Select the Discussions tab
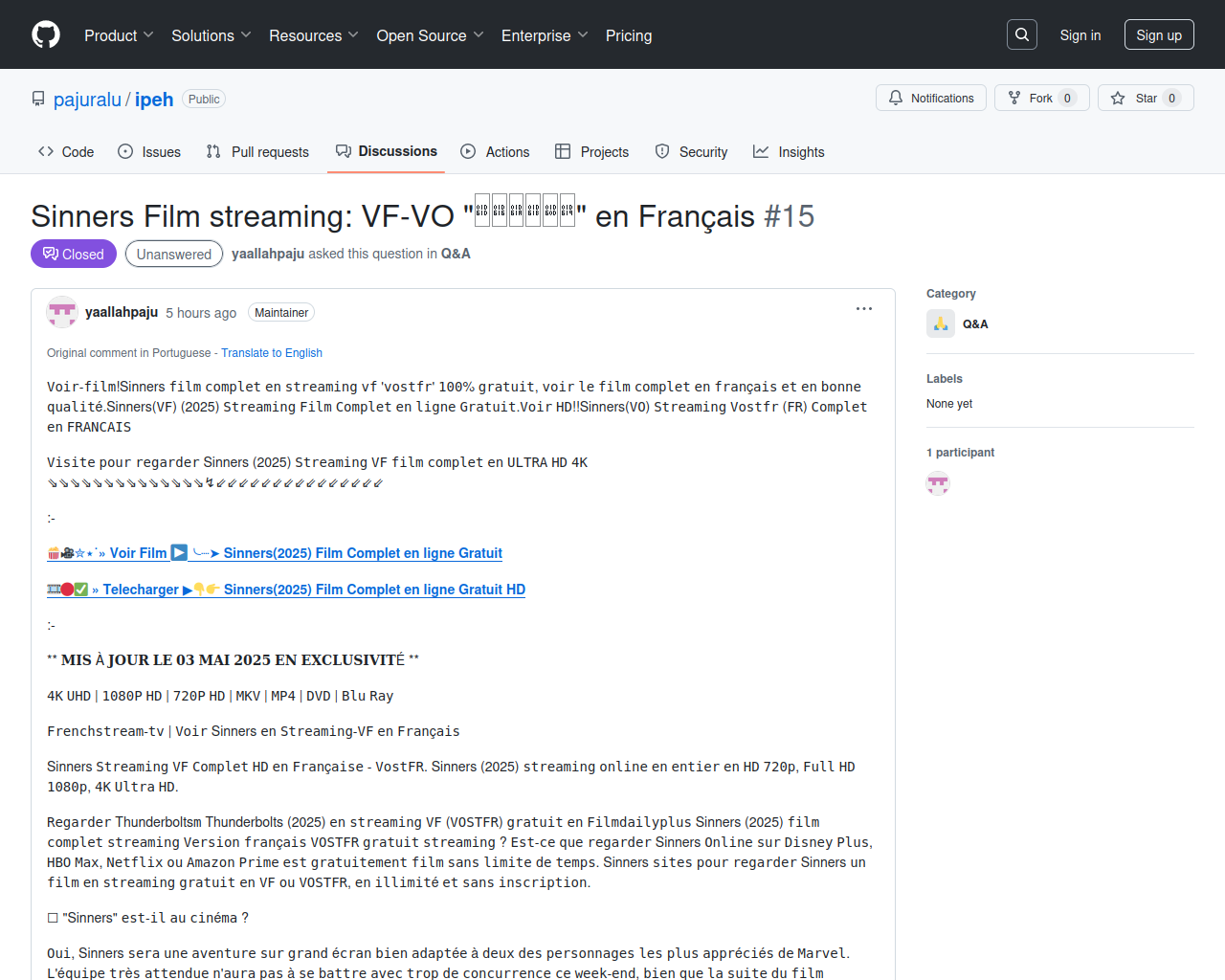 tap(387, 151)
